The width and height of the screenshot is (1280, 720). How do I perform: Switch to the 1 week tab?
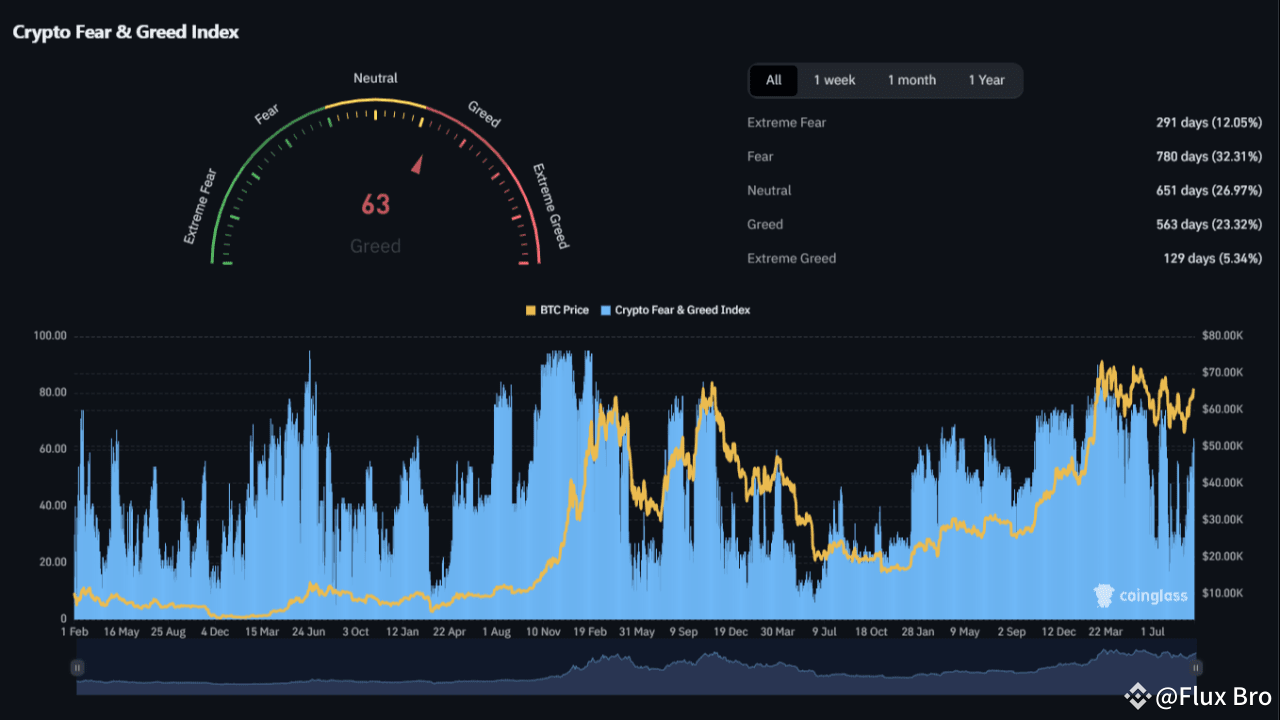pos(835,80)
